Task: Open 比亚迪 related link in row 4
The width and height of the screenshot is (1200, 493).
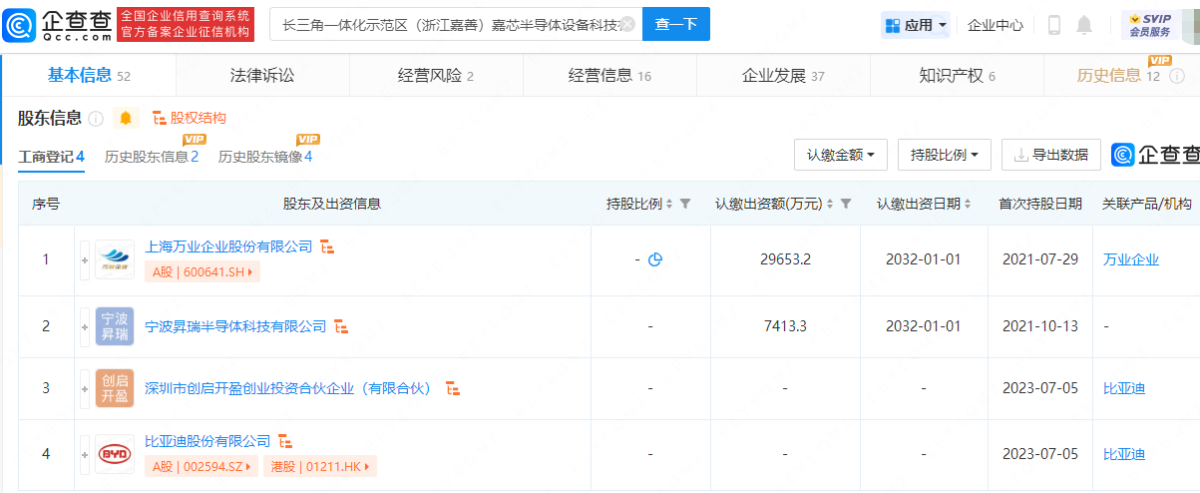Action: coord(1124,454)
